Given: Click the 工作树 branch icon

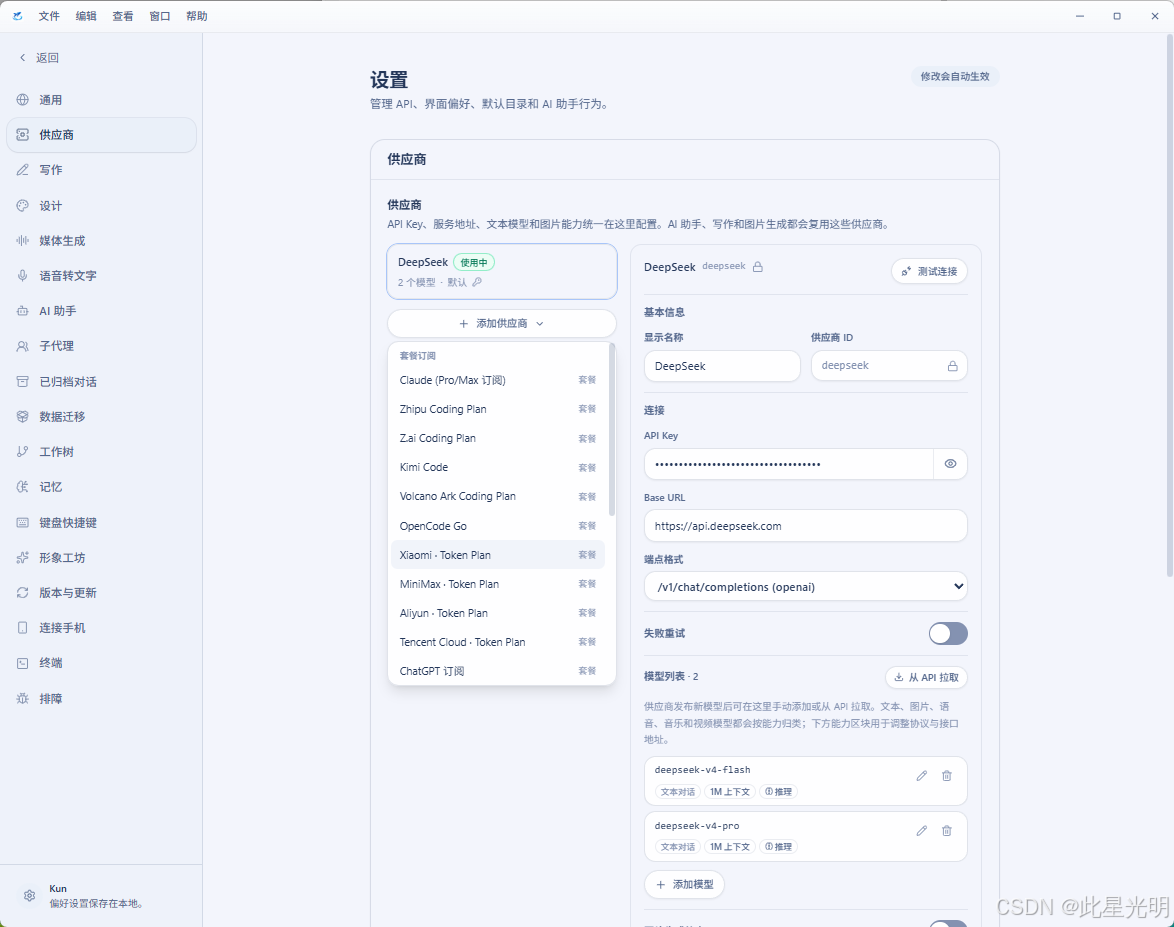Looking at the screenshot, I should pos(22,452).
